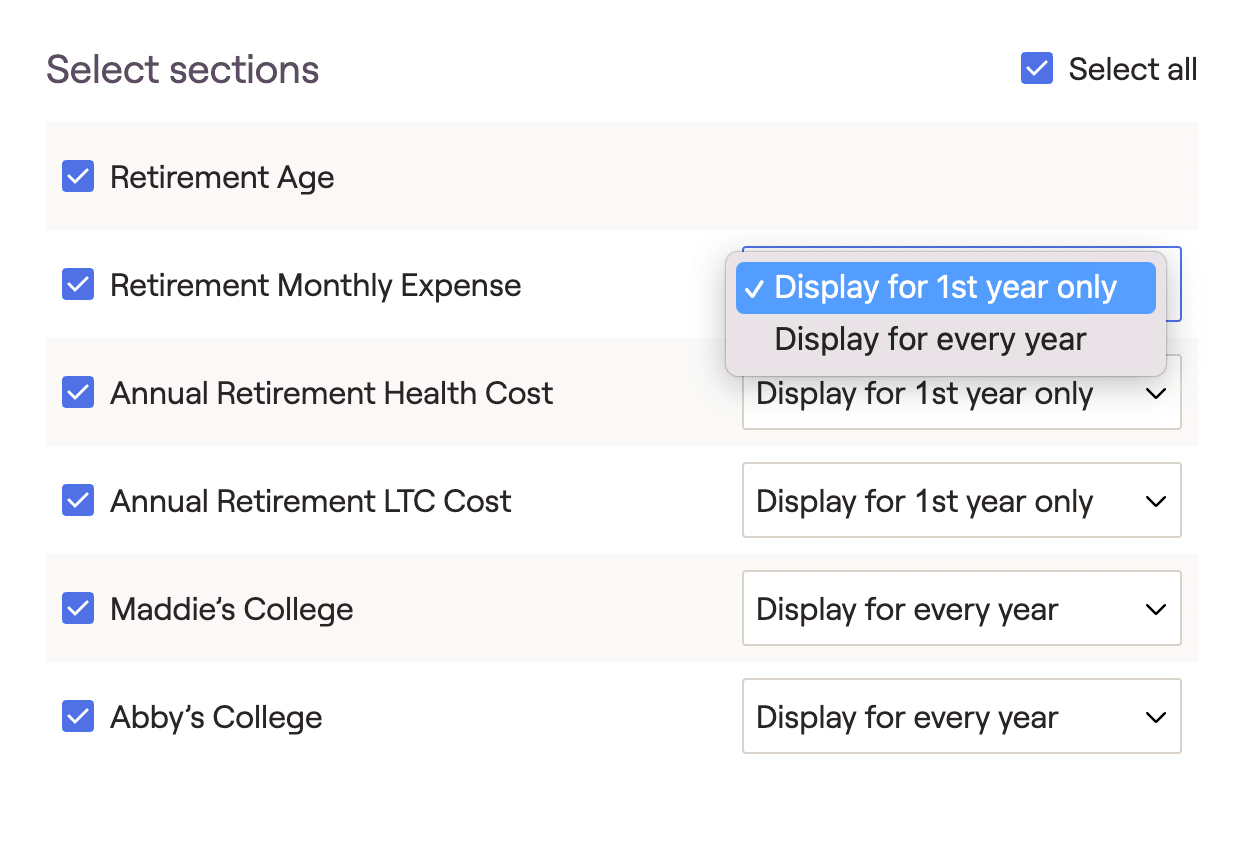
Task: Click the 'Select all' label text
Action: [1132, 69]
